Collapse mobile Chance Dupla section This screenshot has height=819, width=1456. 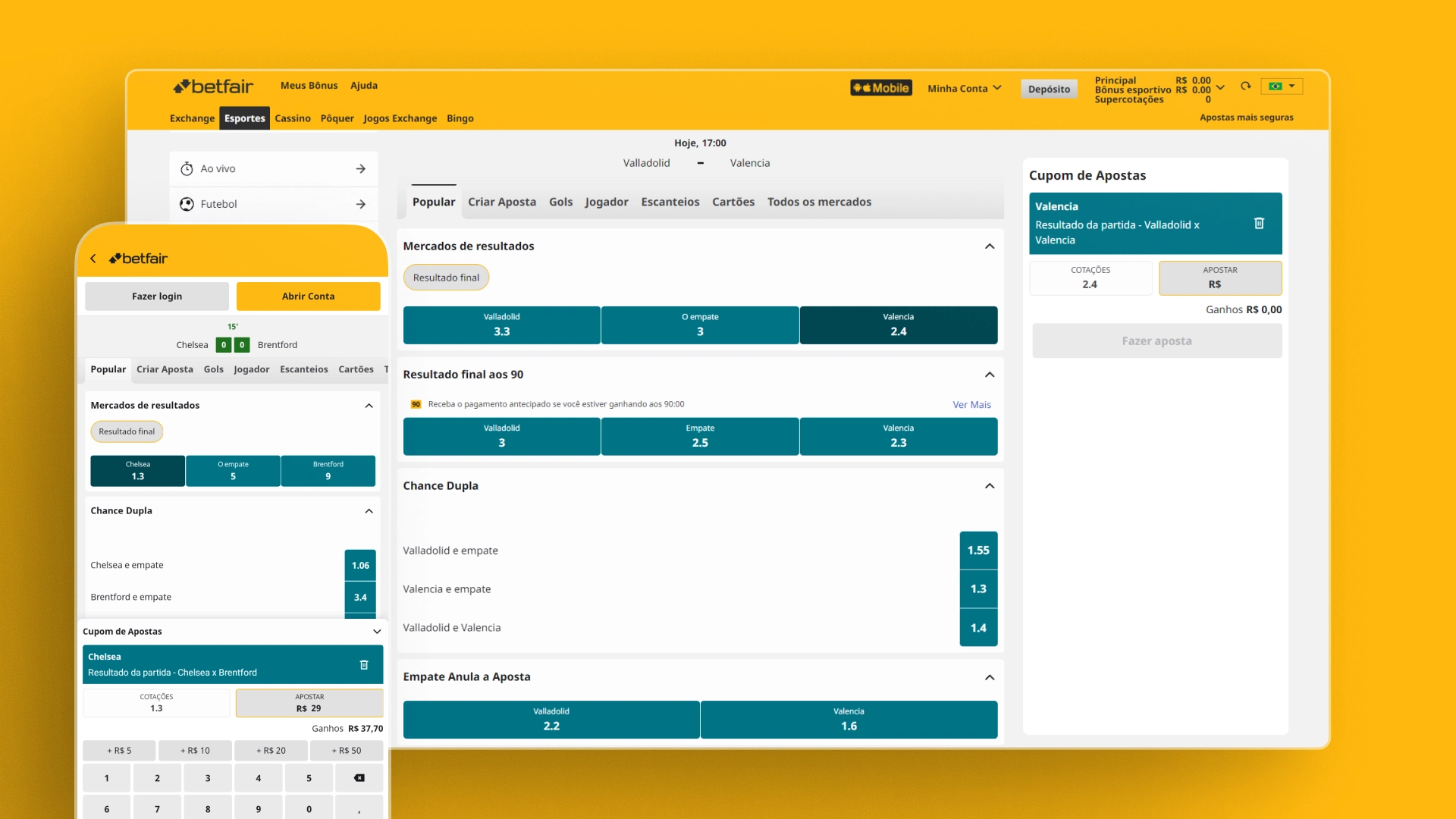[x=369, y=511]
